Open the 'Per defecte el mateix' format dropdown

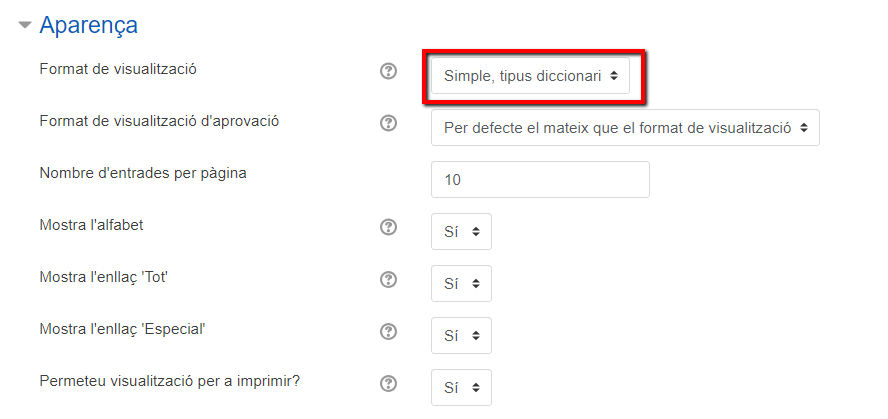point(625,127)
